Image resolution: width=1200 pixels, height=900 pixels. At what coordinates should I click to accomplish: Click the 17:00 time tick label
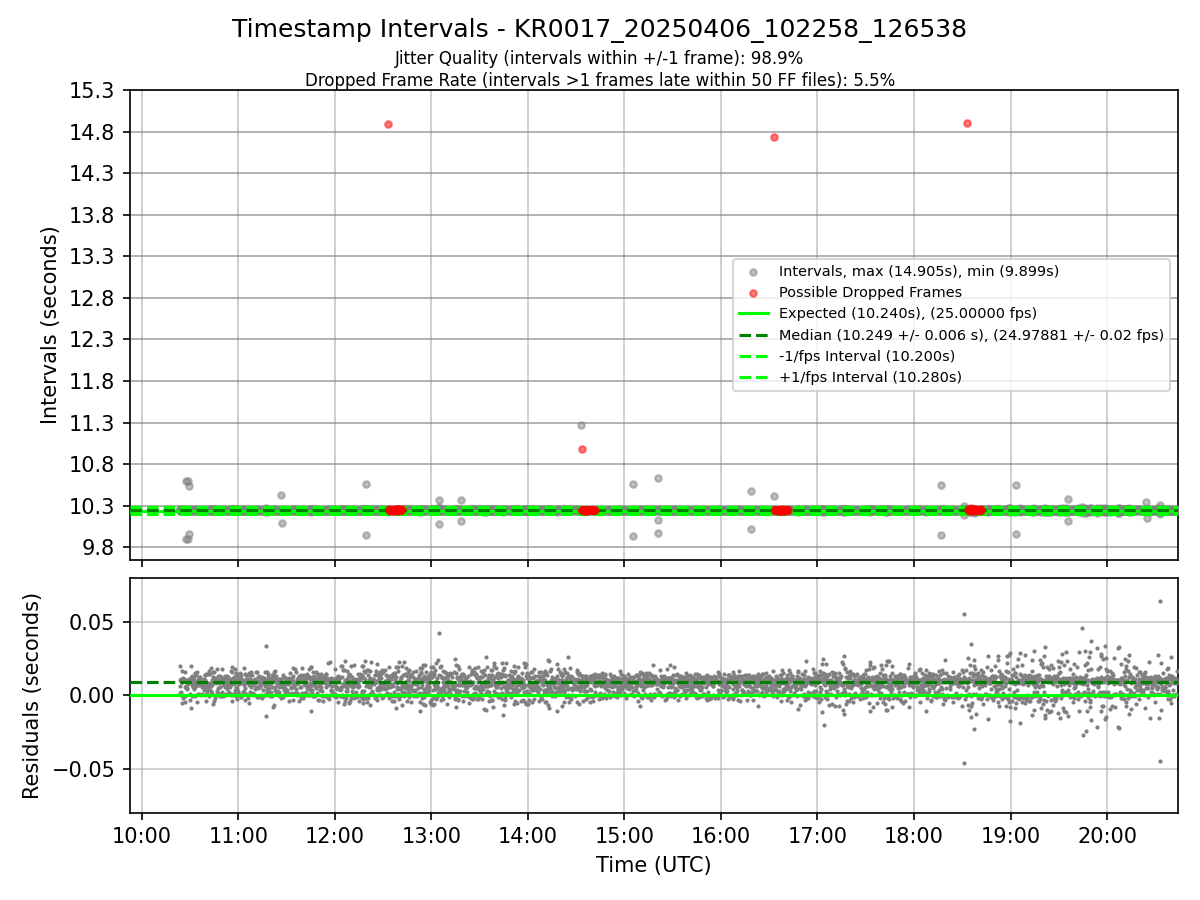click(x=817, y=836)
